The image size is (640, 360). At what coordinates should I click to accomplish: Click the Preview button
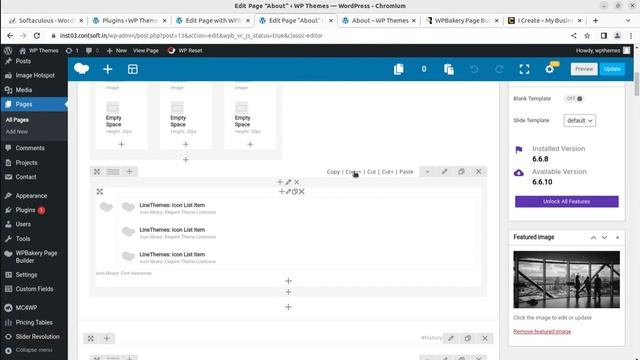pyautogui.click(x=584, y=69)
